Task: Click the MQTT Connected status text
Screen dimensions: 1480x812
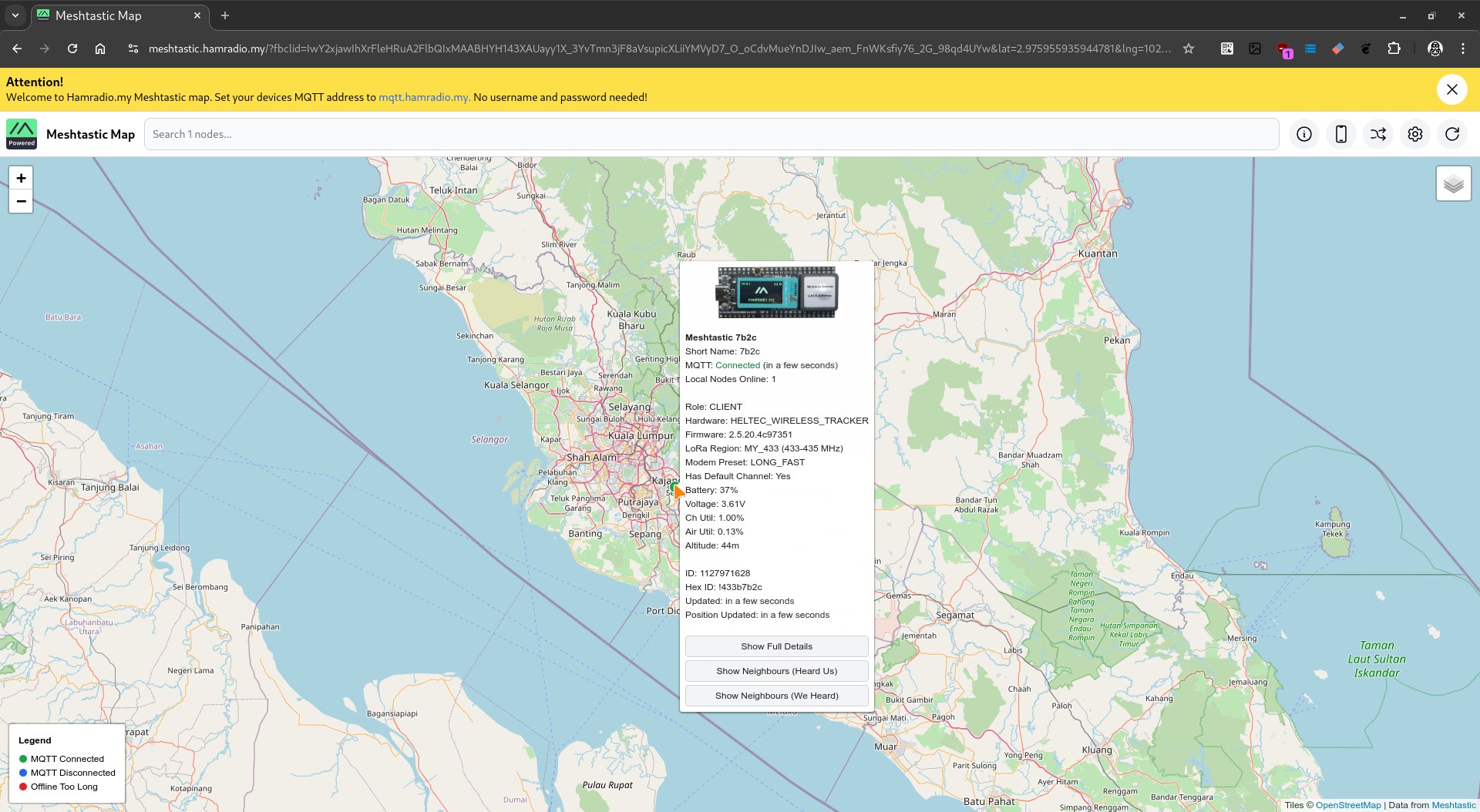Action: [x=738, y=365]
